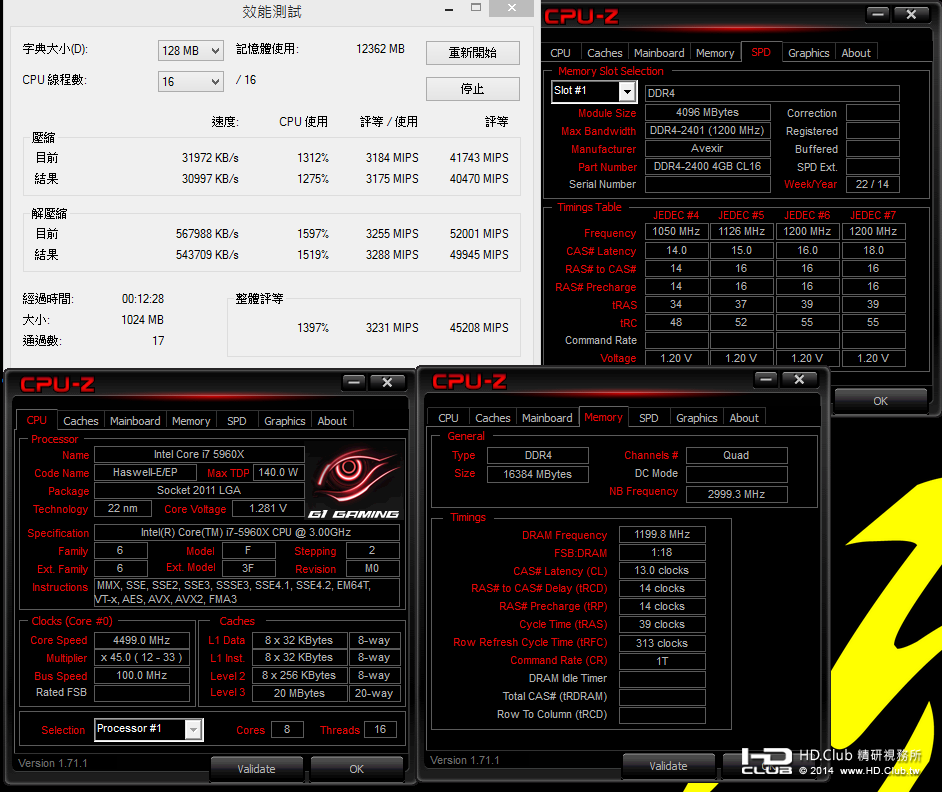The height and width of the screenshot is (792, 942).
Task: Minimize the 效能測試 benchmark window
Action: click(x=449, y=9)
